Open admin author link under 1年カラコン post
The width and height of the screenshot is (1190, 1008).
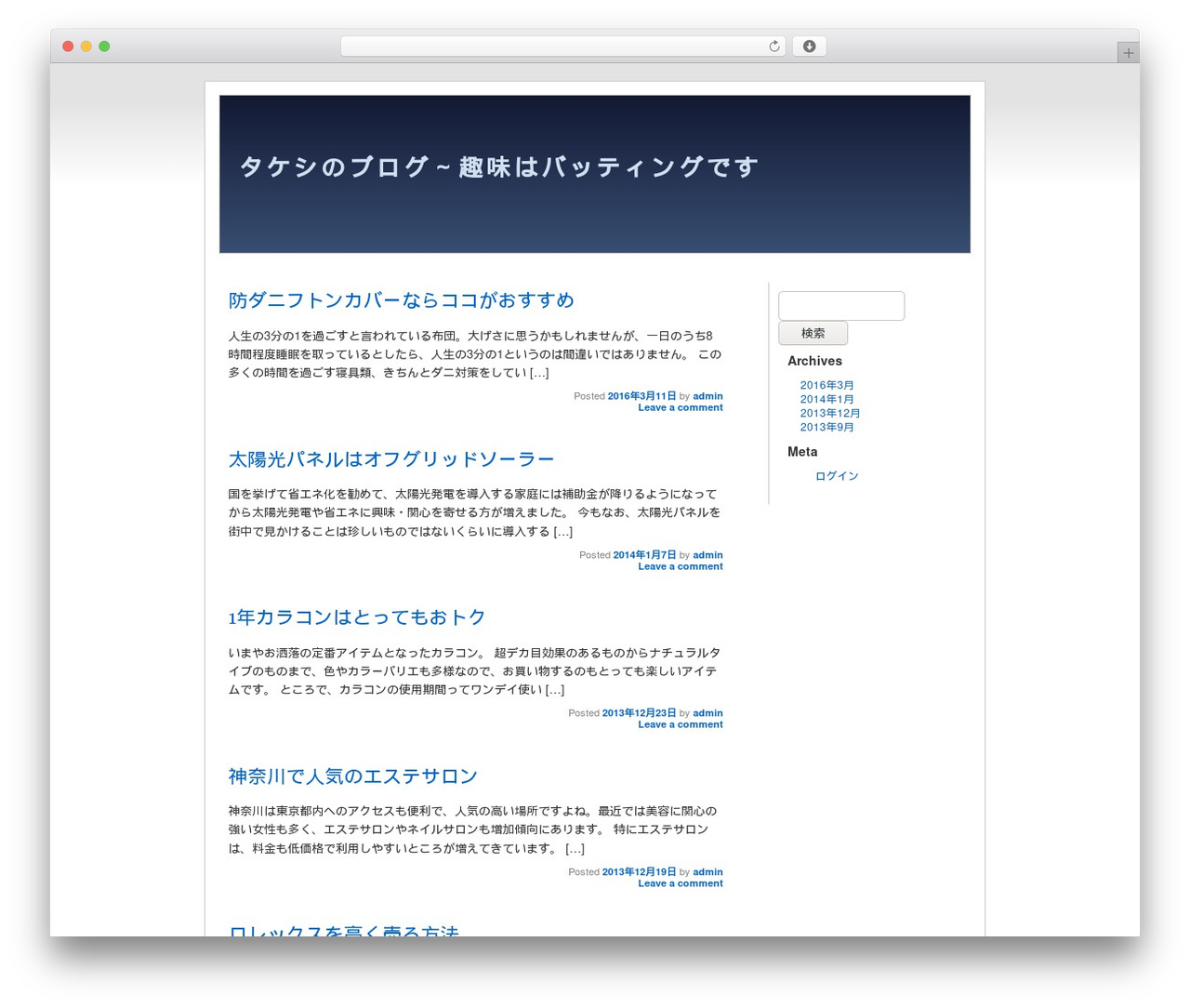(x=707, y=713)
